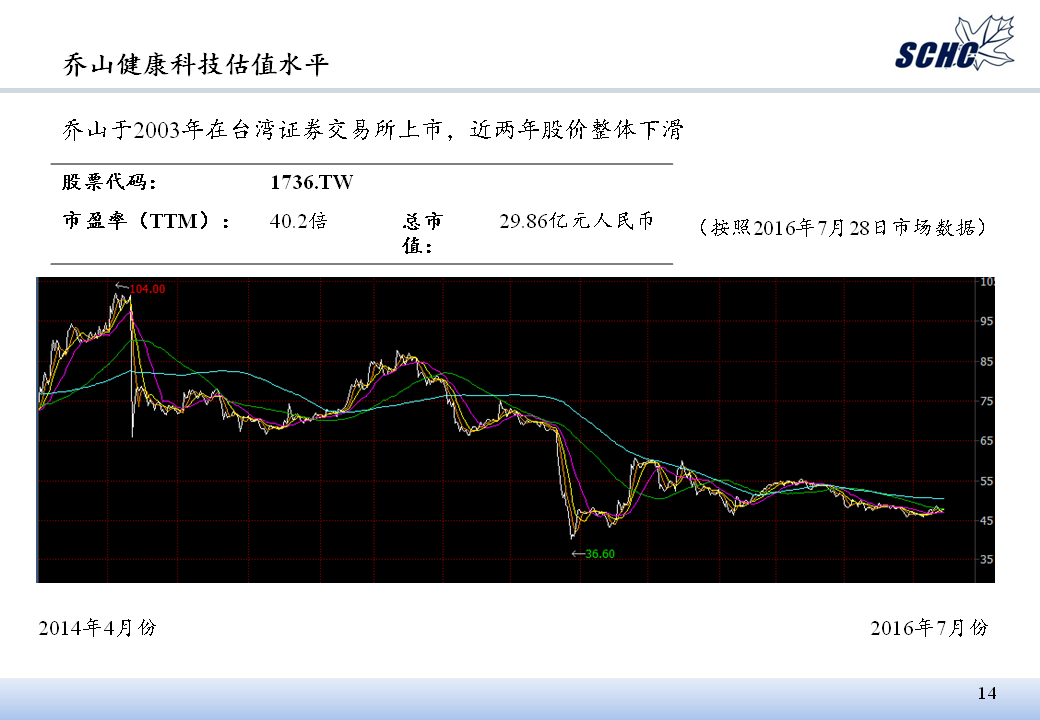Click the 2016年7月28日 market data note
Screen dimensions: 1040x720
tap(844, 227)
